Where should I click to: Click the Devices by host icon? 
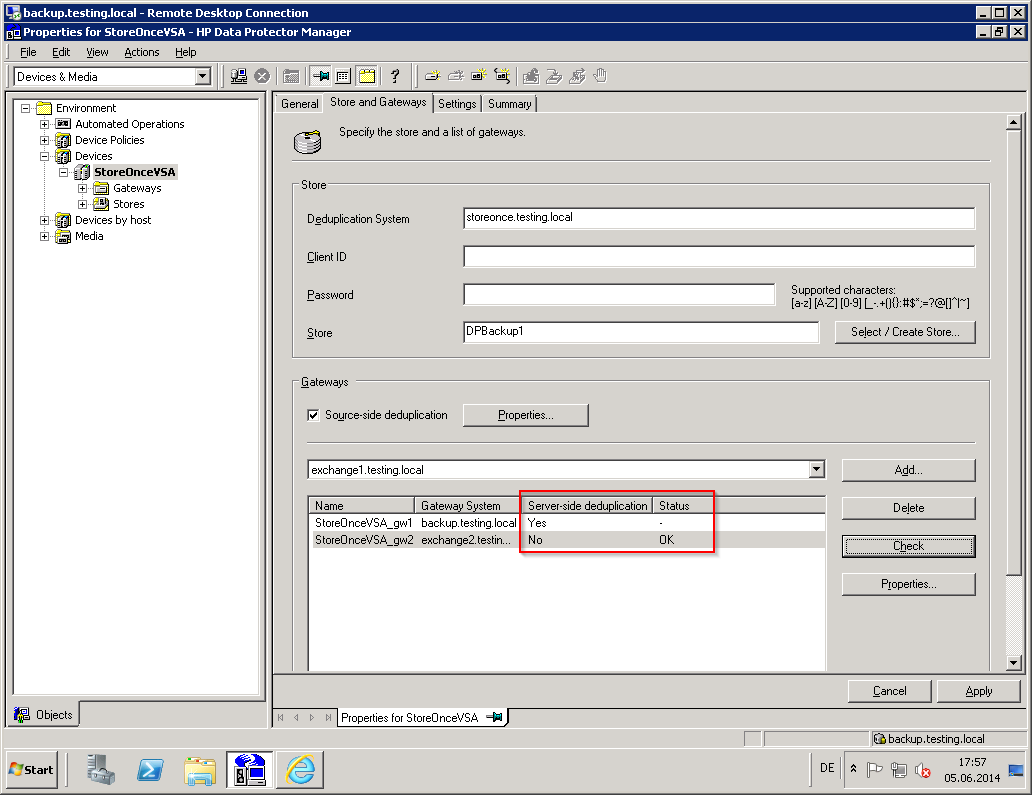[63, 220]
